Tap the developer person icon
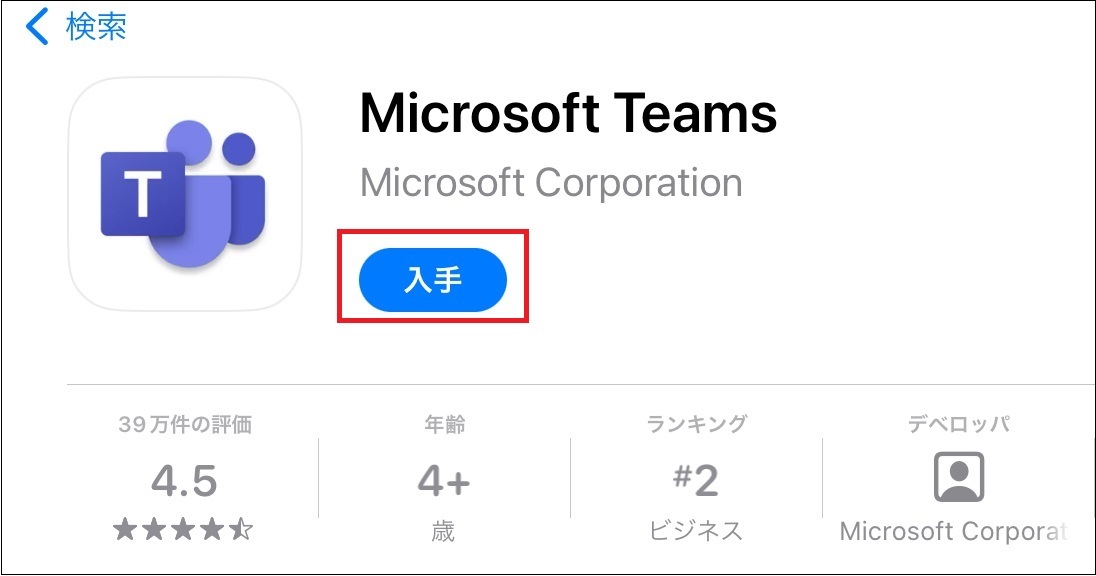 point(959,477)
